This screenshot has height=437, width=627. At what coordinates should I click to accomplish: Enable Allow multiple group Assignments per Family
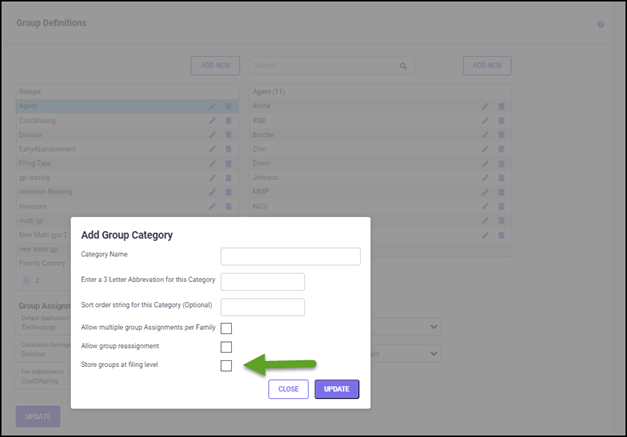point(226,328)
